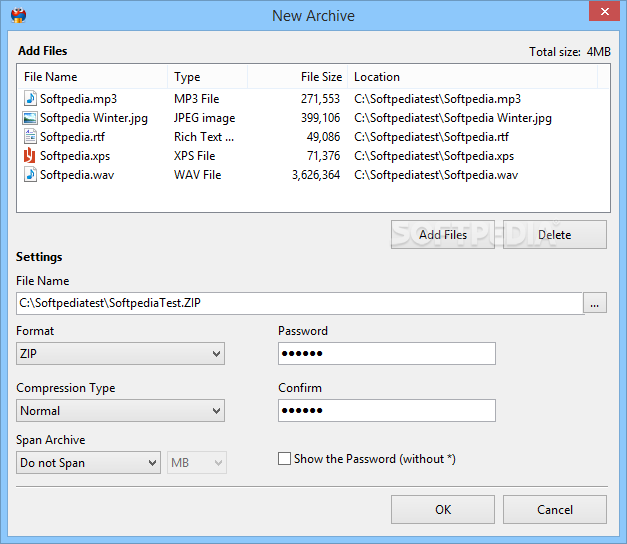Click the Password input field
627x544 pixels.
tap(387, 354)
